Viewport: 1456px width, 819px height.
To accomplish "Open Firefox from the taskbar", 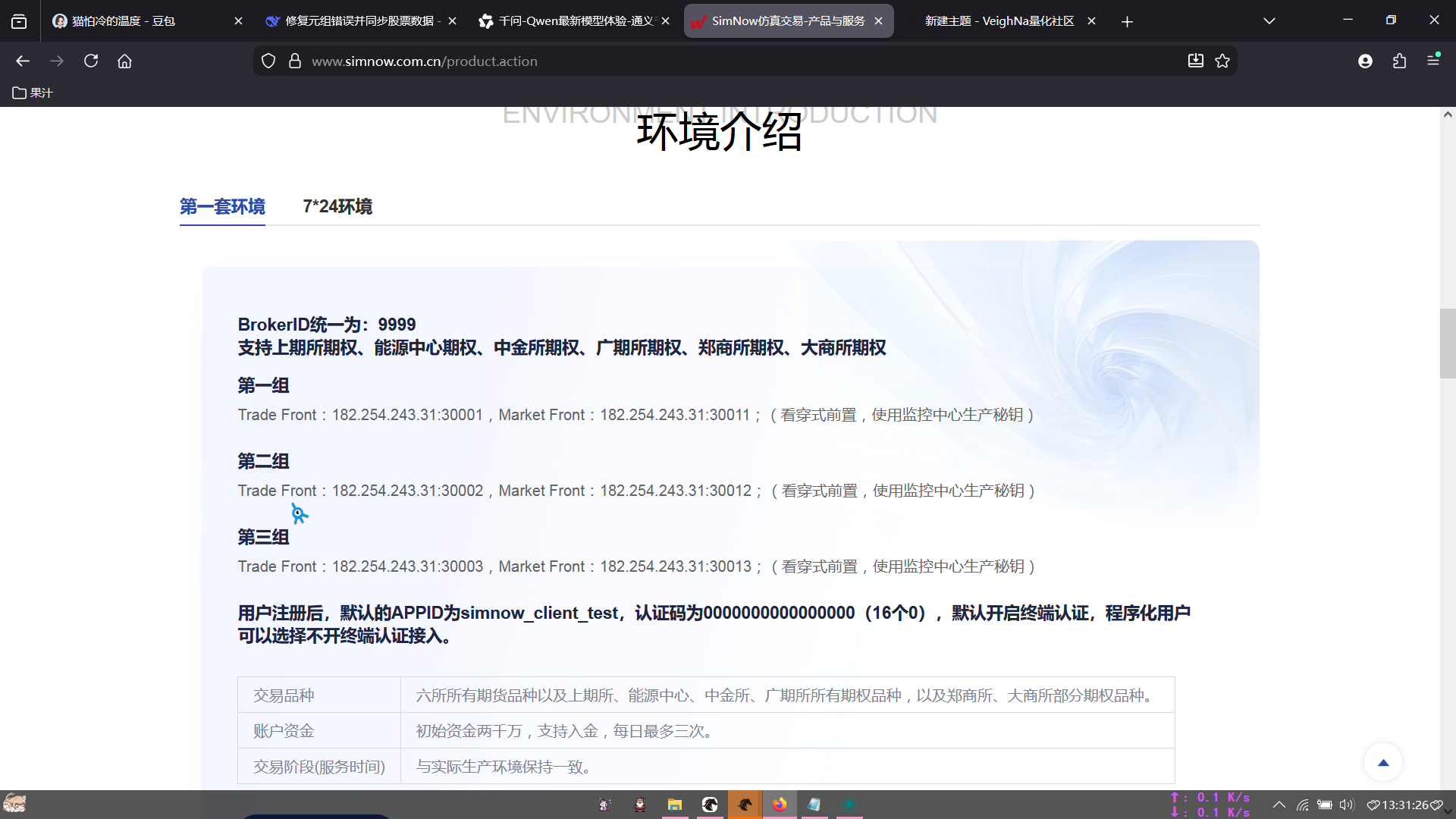I will 780,805.
